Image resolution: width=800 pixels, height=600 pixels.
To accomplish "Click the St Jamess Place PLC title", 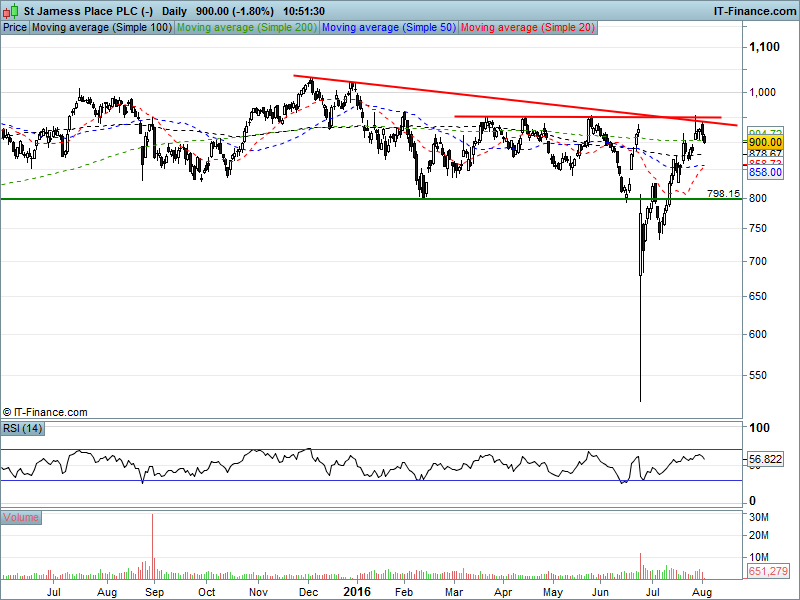I will [x=88, y=11].
